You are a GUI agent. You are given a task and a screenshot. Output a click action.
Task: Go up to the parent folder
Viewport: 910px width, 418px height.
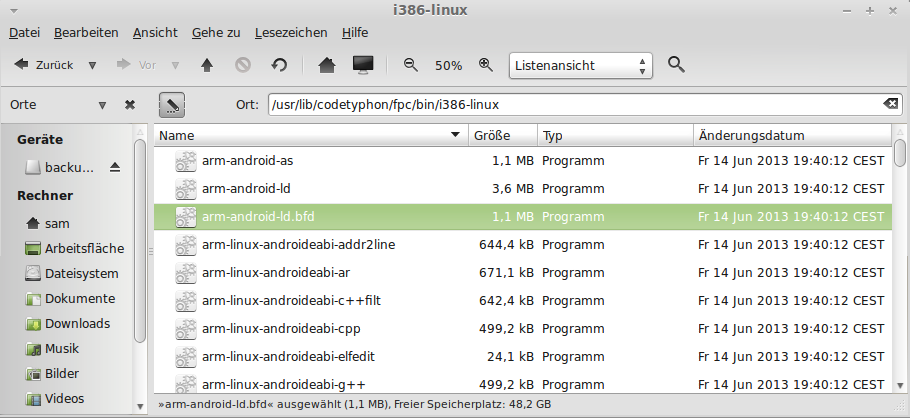(x=207, y=66)
